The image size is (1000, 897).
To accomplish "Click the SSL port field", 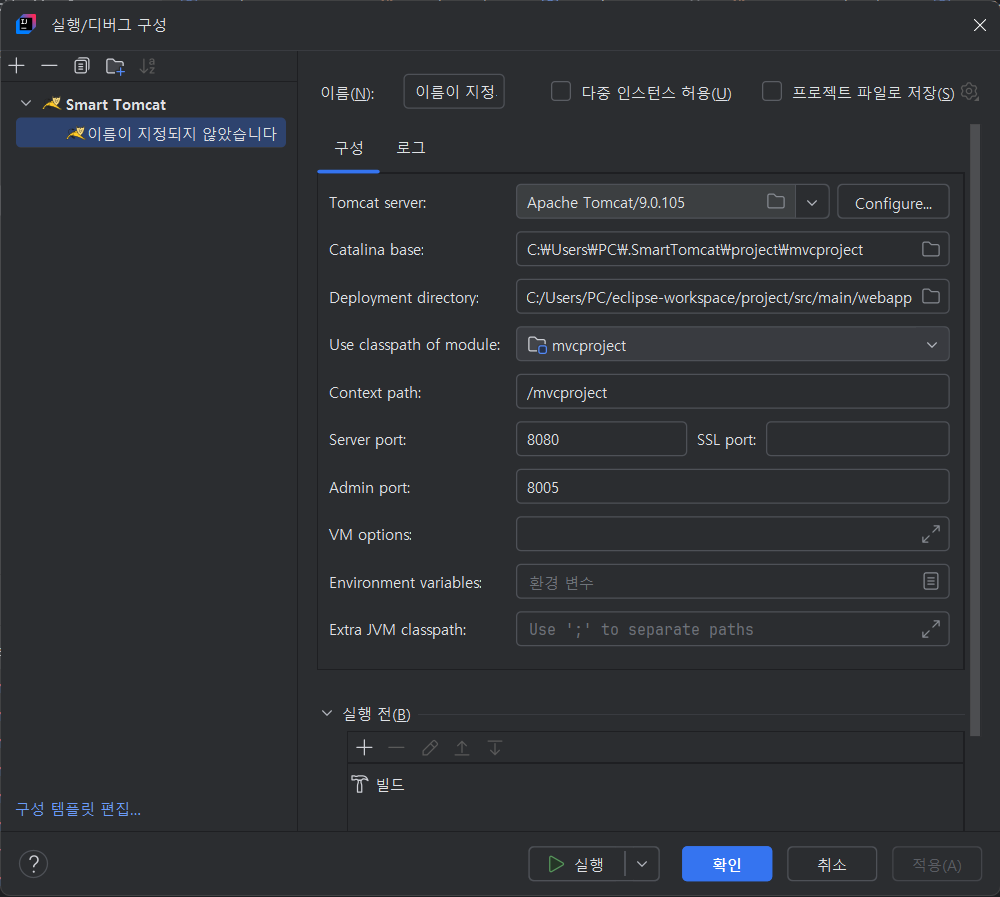I will [x=857, y=439].
